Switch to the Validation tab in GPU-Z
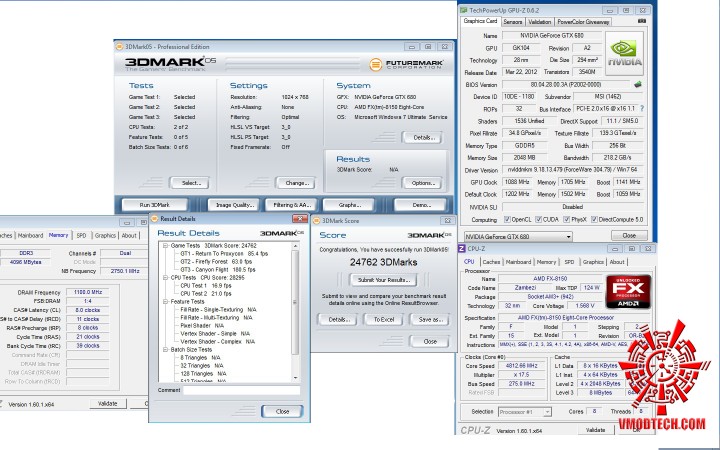This screenshot has width=720, height=450. 540,22
